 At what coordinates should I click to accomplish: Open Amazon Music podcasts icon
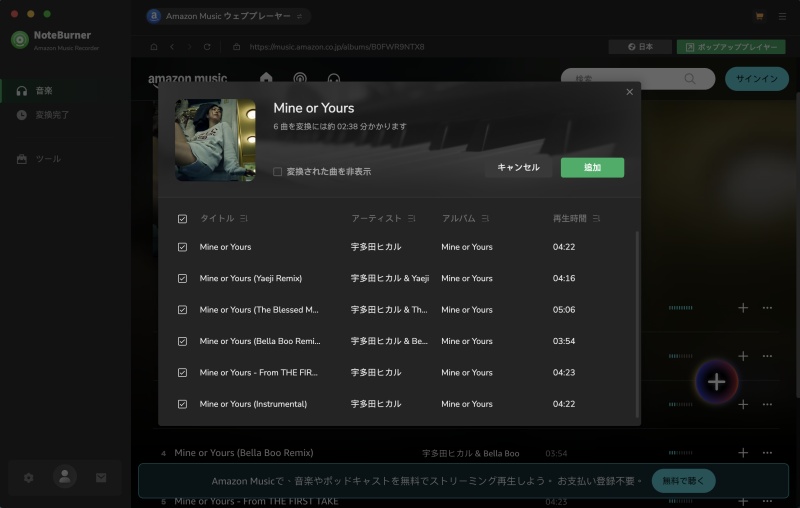click(x=300, y=78)
